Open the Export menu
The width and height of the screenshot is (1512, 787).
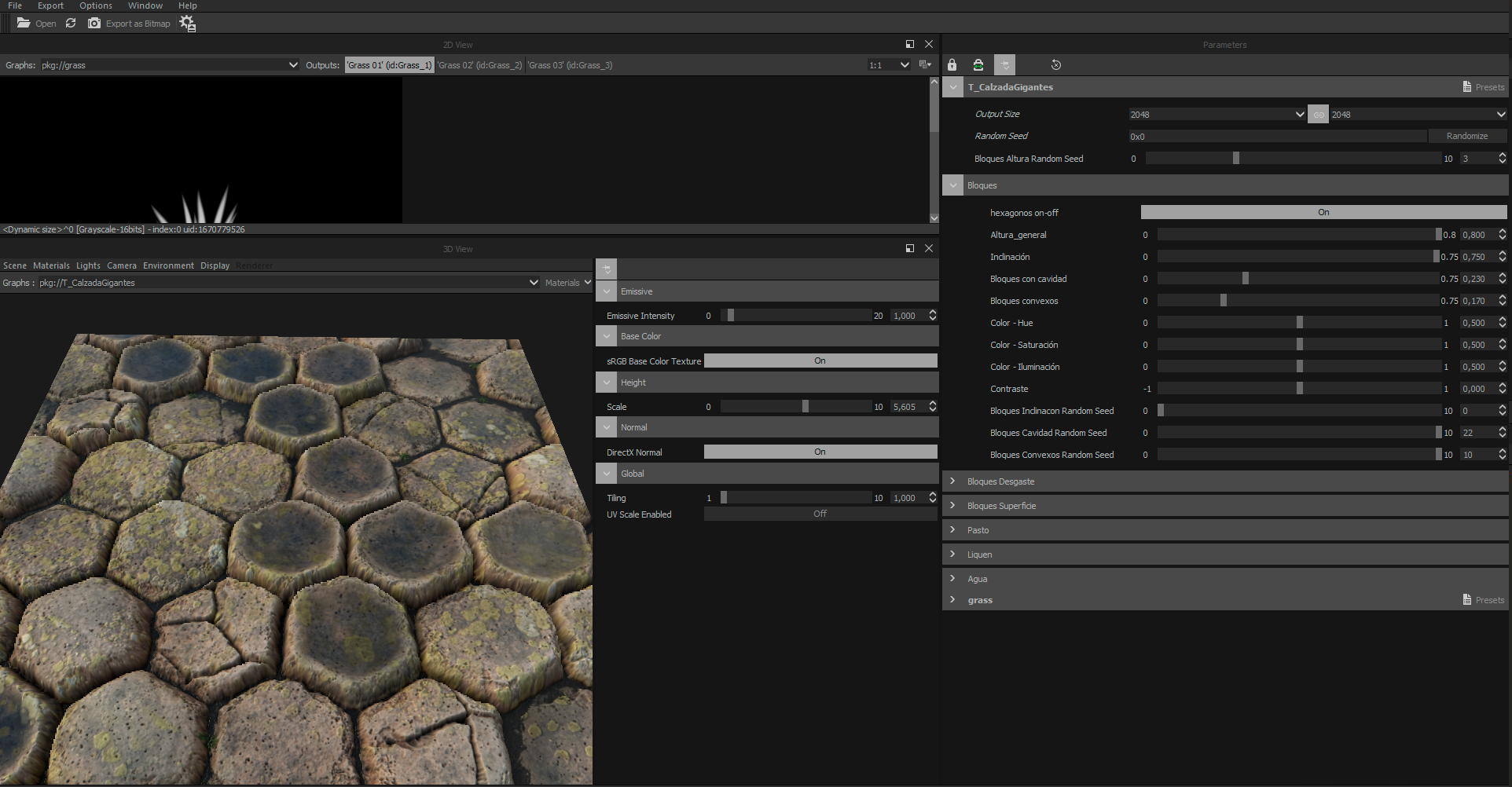click(x=50, y=5)
